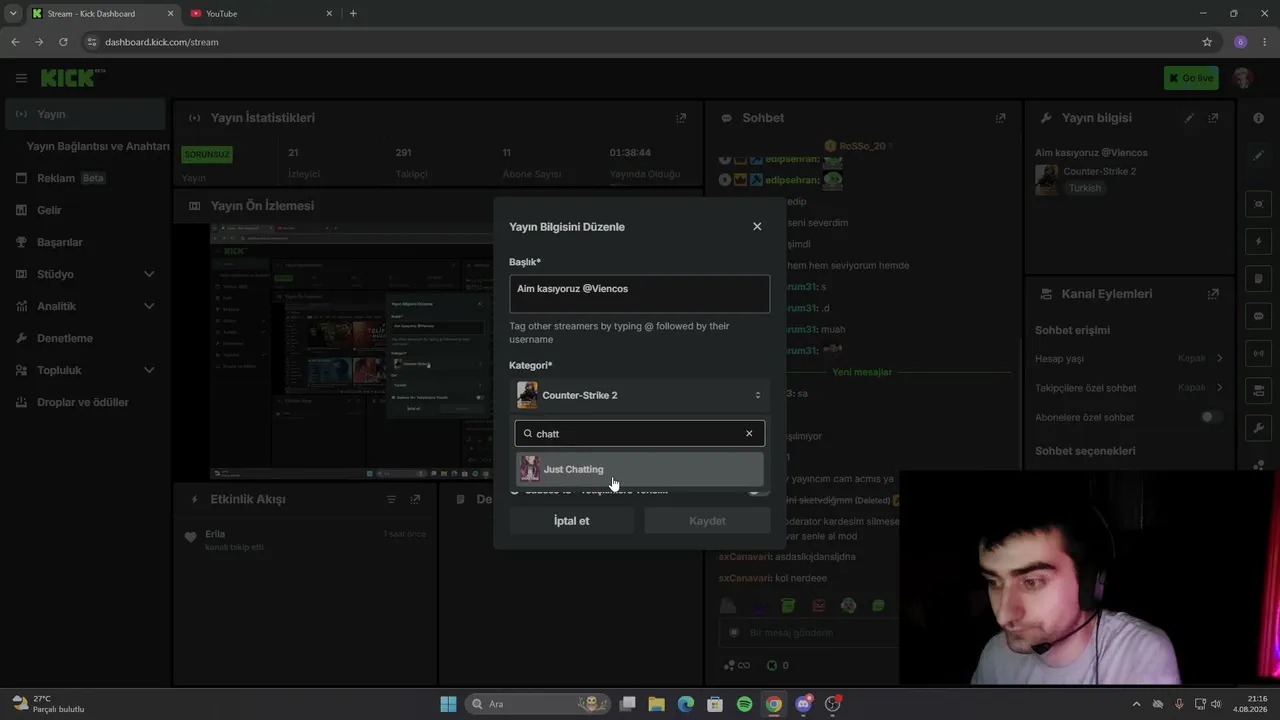Open the Windows Start menu
Image resolution: width=1280 pixels, height=720 pixels.
(448, 704)
